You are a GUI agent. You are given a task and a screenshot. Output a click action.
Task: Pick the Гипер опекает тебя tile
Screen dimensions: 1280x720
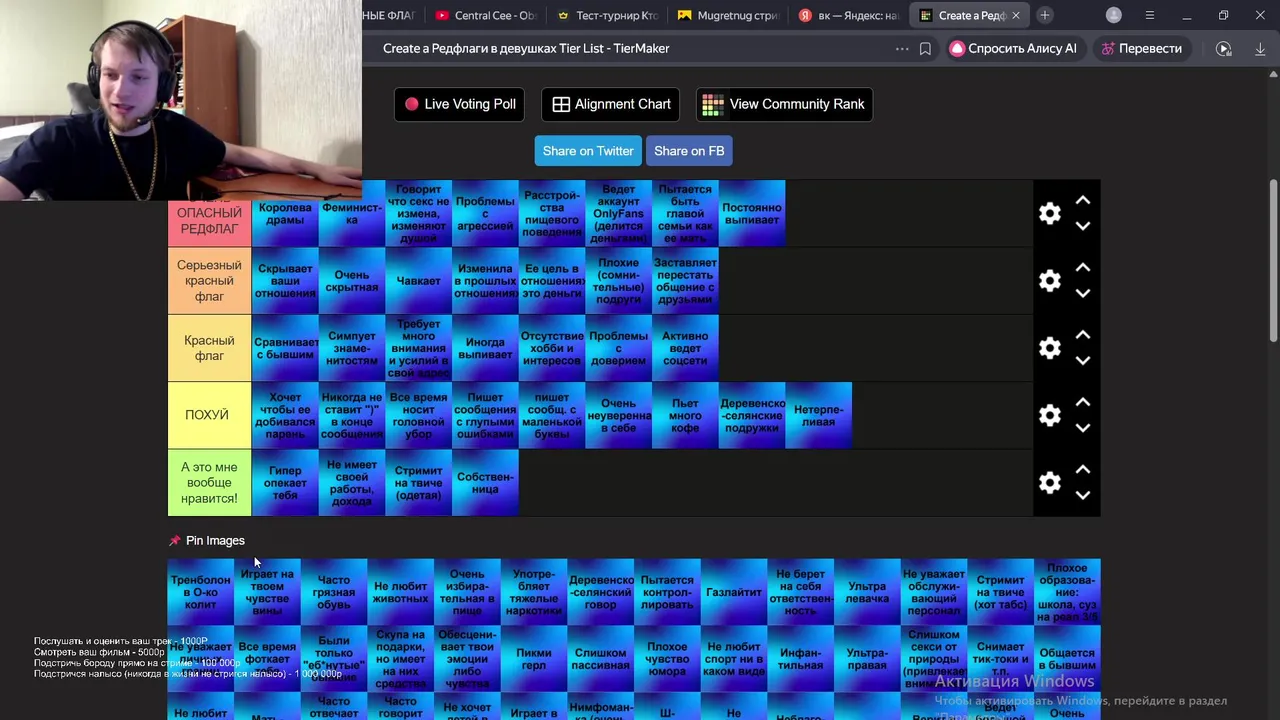[x=285, y=483]
